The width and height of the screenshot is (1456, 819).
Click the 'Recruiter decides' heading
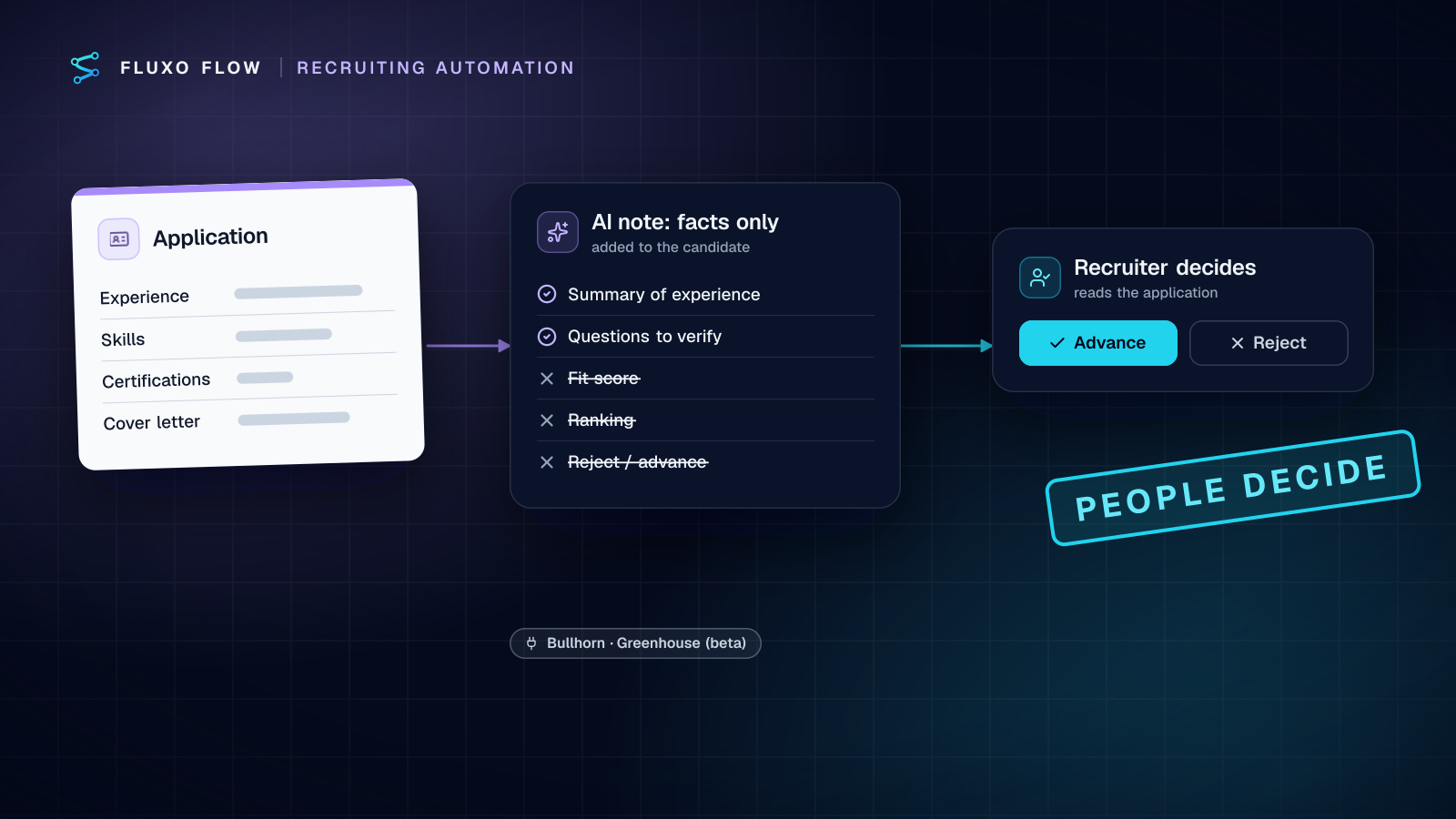[x=1165, y=268]
